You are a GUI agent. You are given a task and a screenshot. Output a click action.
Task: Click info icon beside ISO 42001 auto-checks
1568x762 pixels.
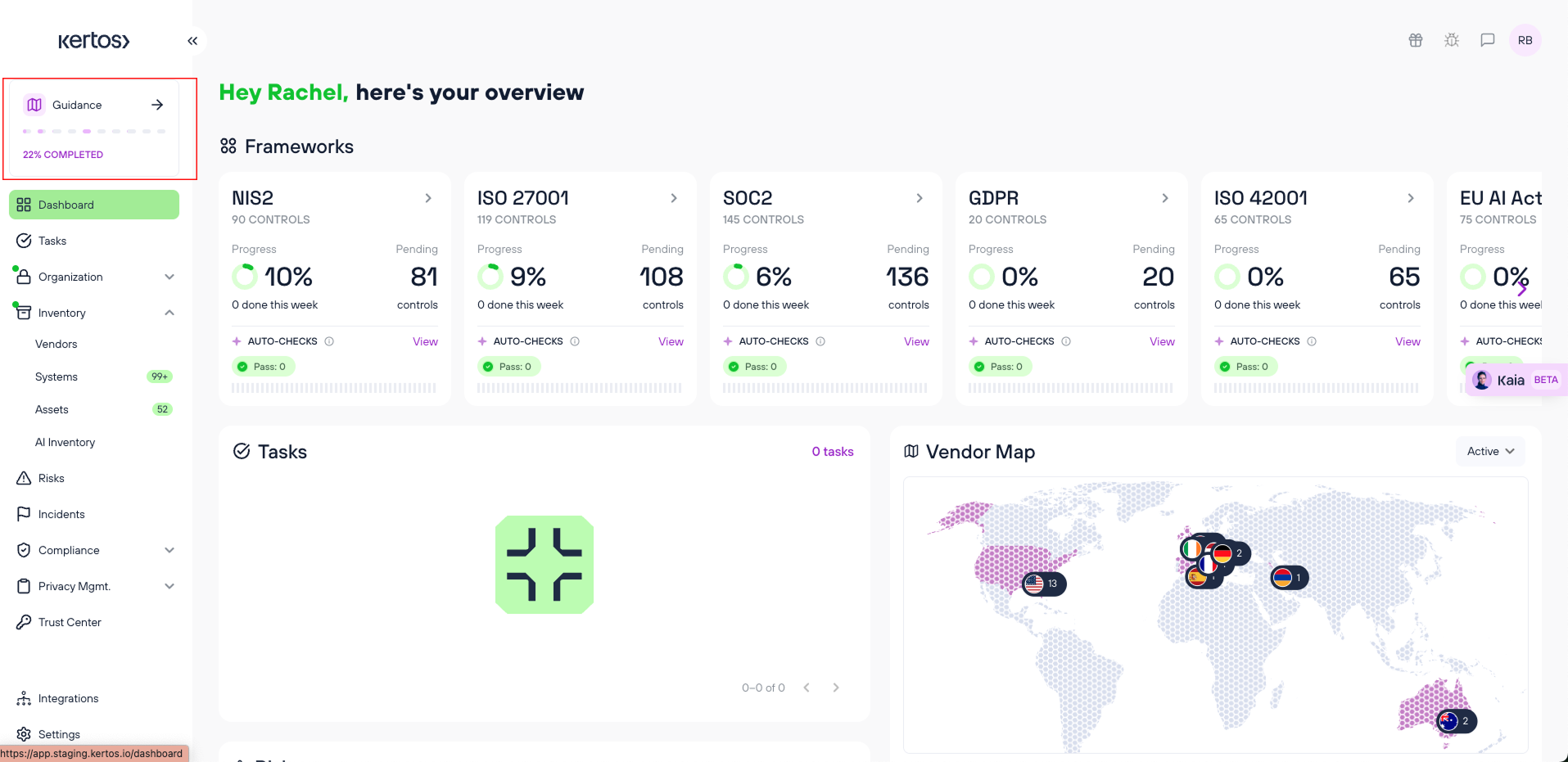tap(1312, 341)
